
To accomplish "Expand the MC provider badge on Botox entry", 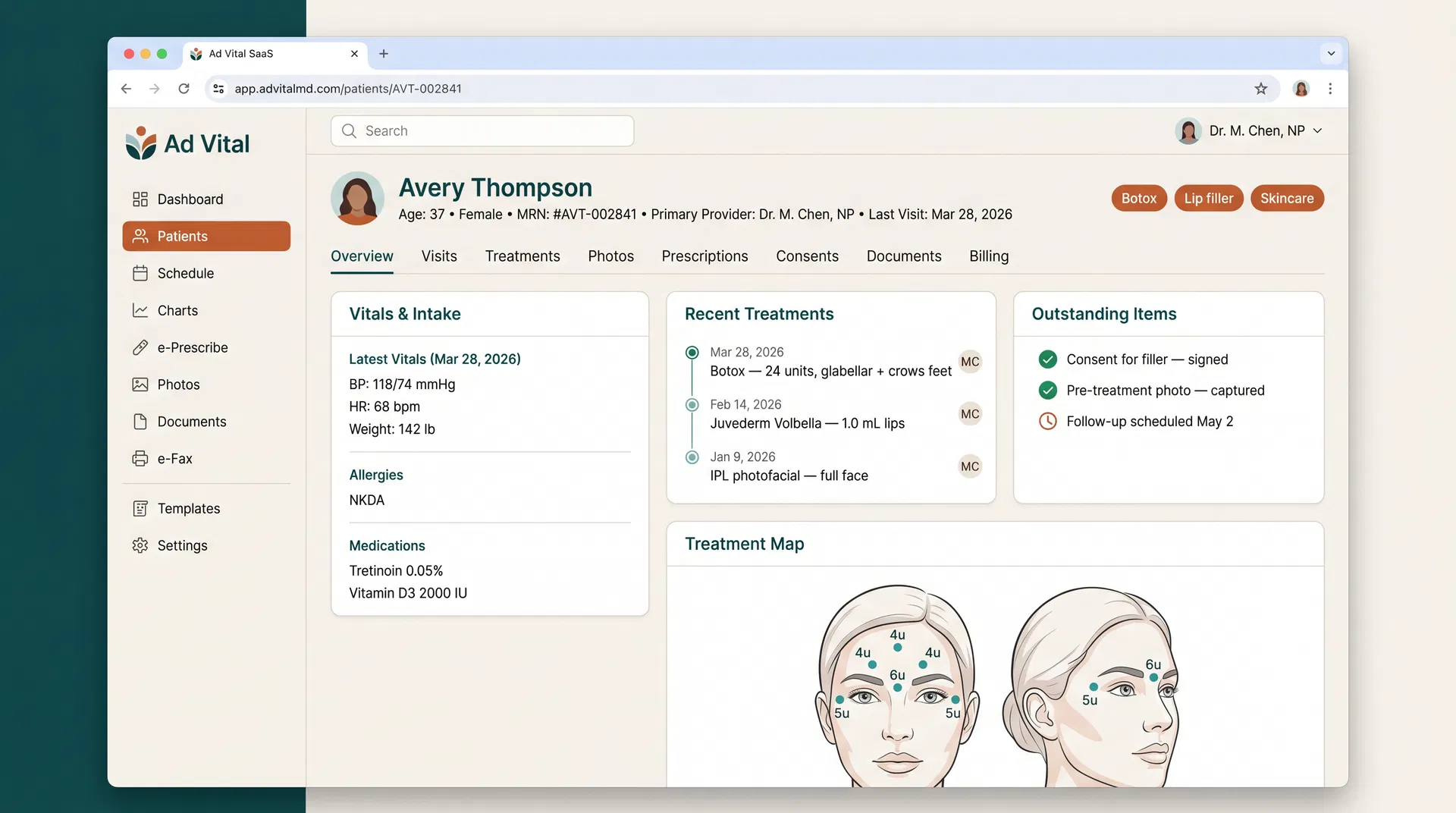I will click(x=970, y=362).
